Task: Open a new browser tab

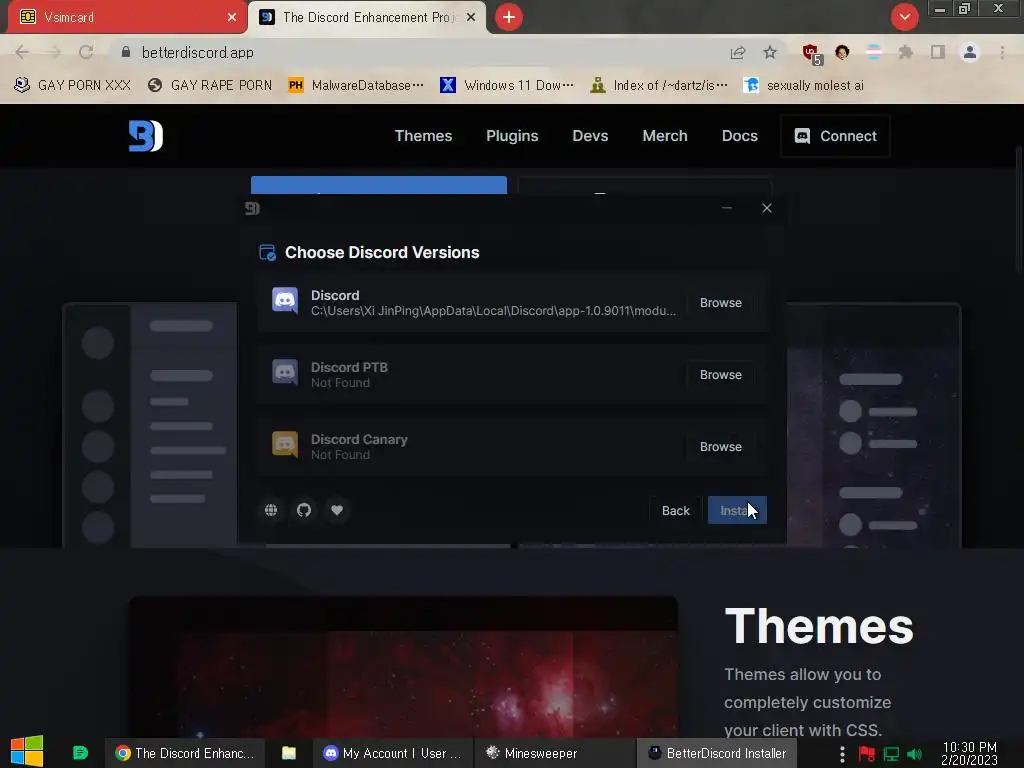Action: tap(509, 17)
